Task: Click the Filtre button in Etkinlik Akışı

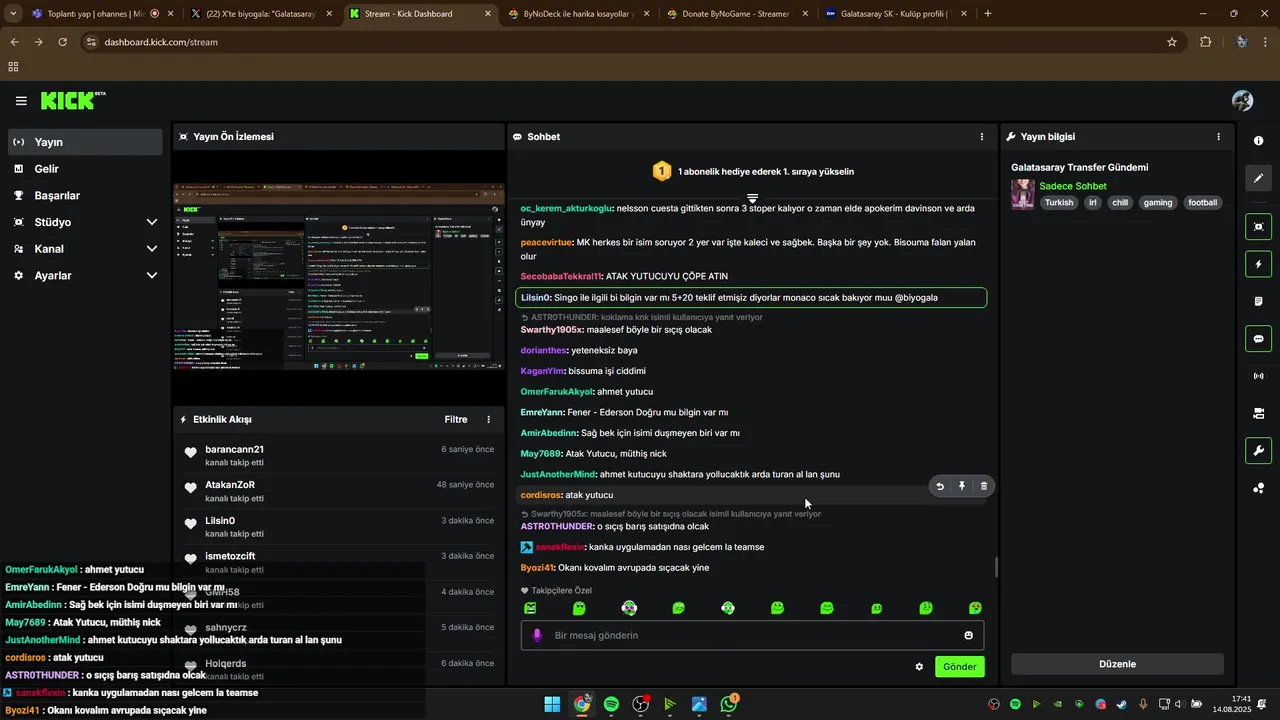Action: (x=456, y=420)
